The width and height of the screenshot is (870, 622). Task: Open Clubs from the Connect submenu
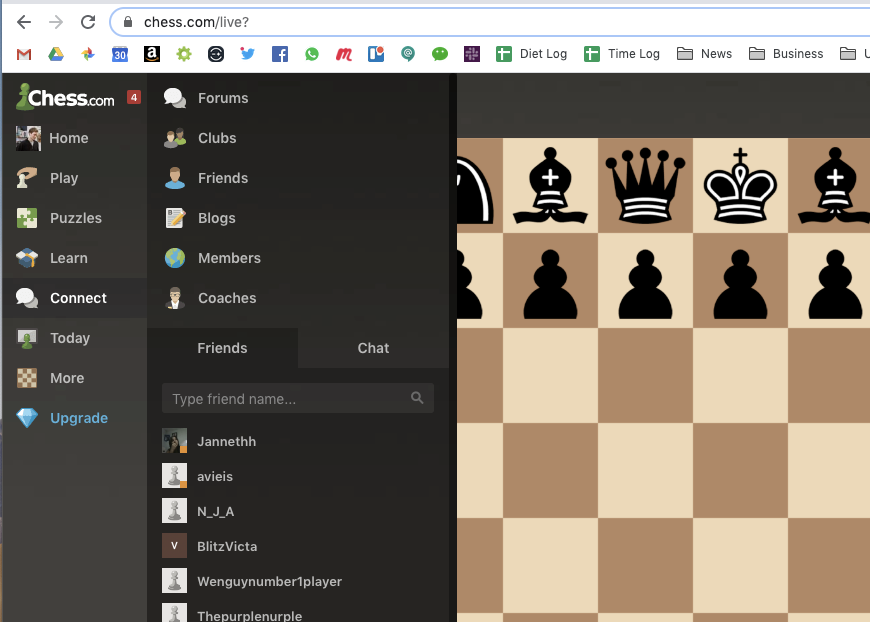pos(298,138)
